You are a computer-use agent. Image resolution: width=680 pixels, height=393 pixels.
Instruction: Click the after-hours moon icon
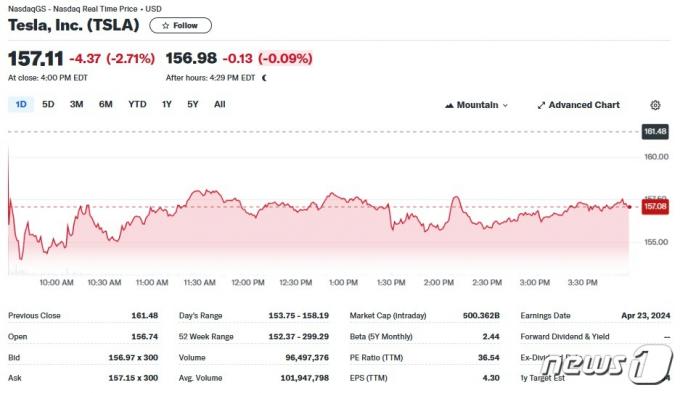point(264,78)
